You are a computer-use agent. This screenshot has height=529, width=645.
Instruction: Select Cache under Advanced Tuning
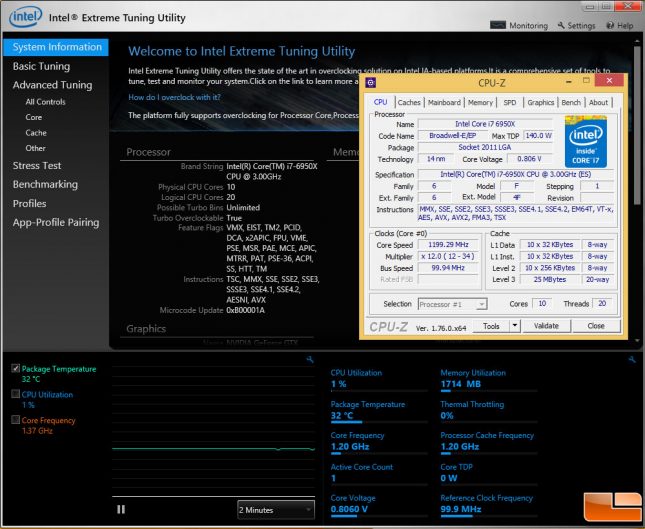pos(36,133)
